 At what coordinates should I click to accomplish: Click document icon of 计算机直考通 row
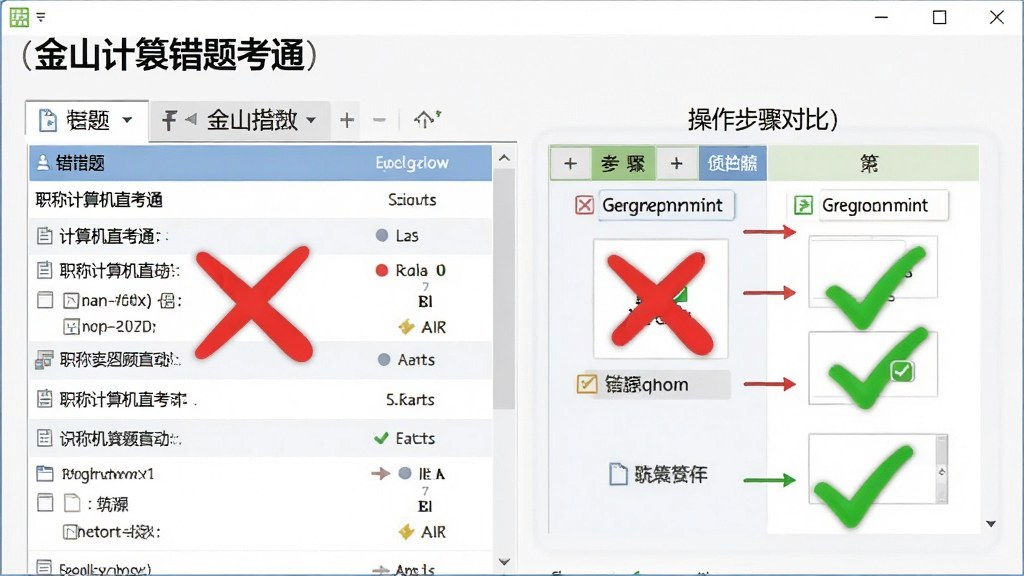44,236
